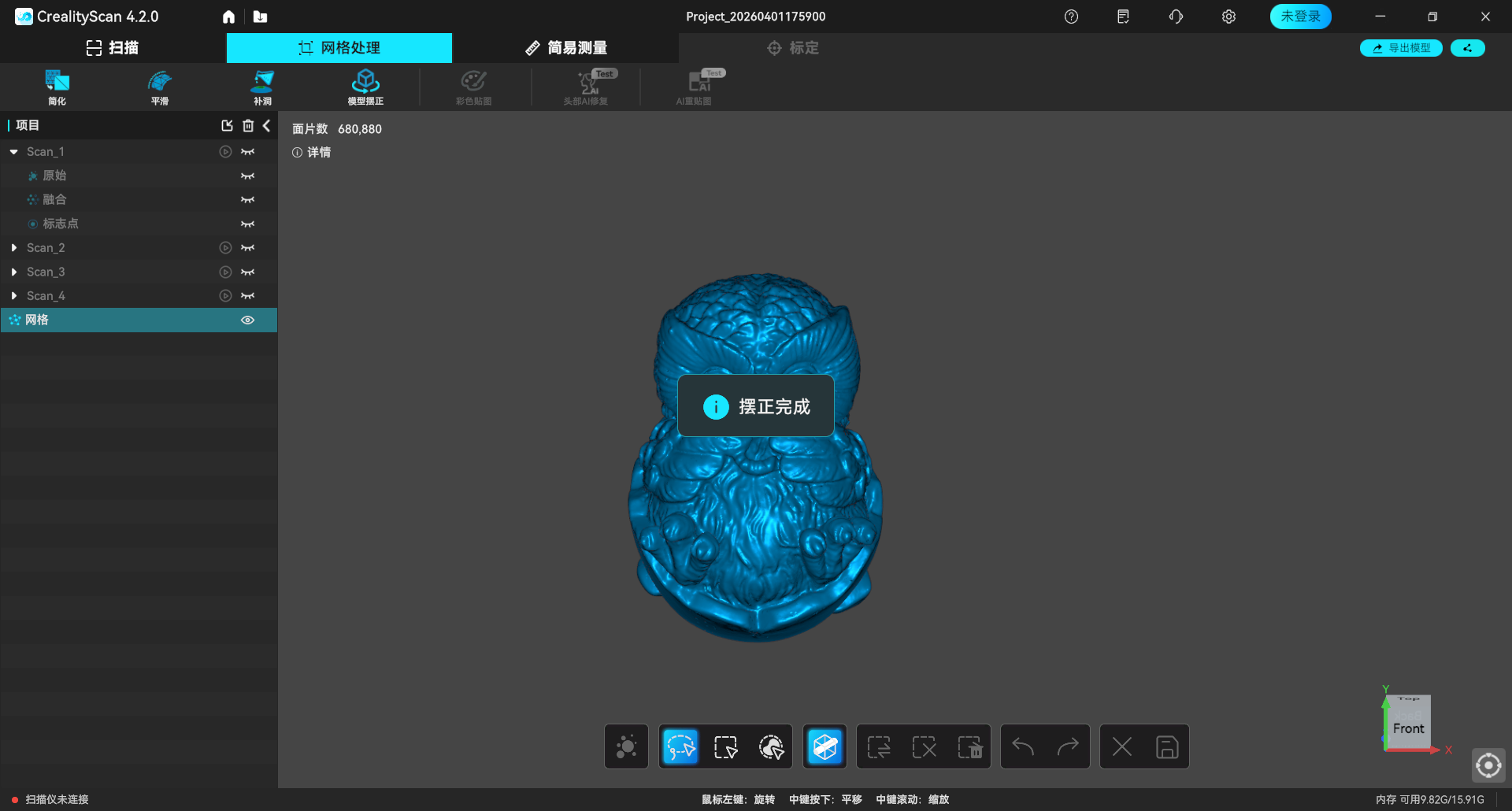Click the save disk icon

[1166, 746]
